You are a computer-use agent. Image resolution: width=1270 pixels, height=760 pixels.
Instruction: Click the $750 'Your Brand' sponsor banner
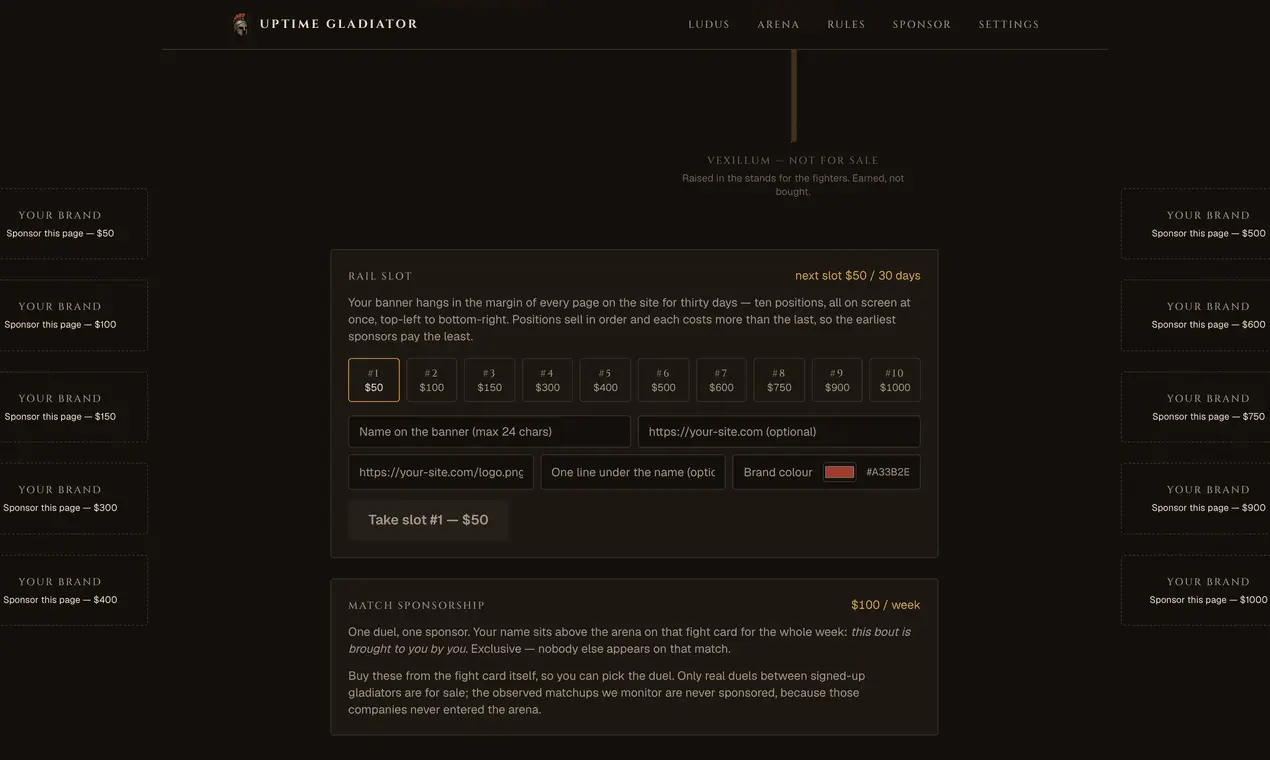[x=1196, y=407]
